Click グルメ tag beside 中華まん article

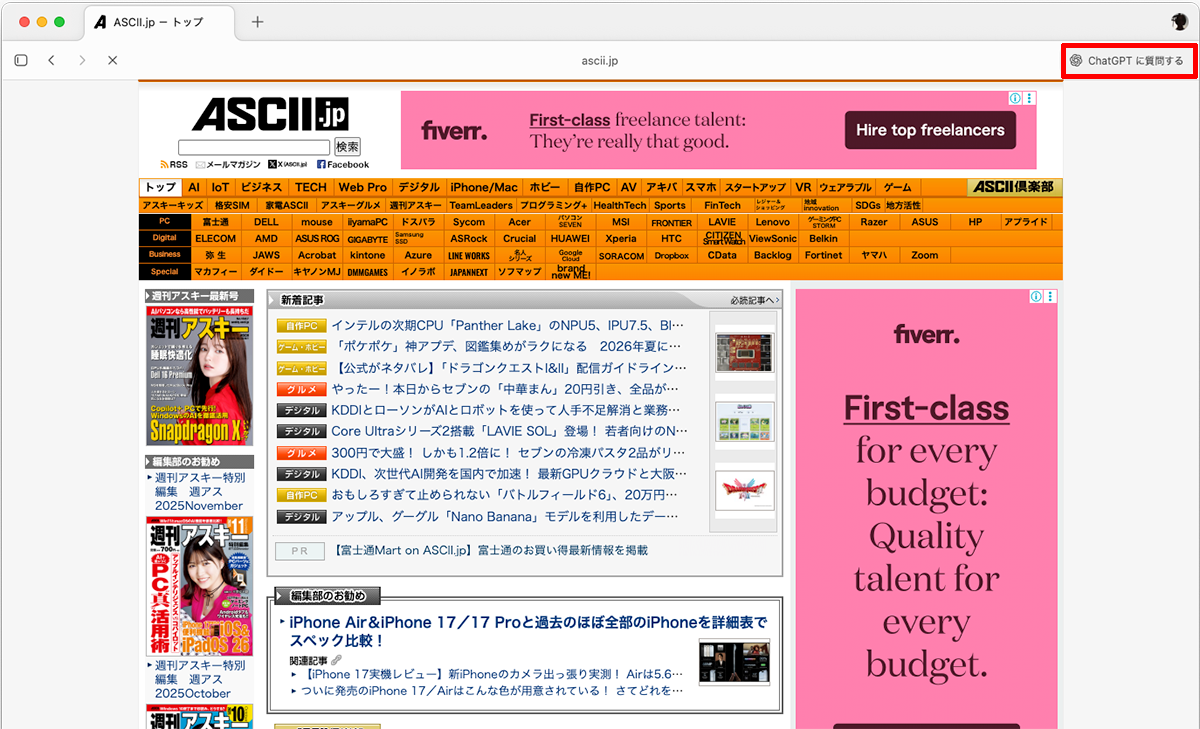point(302,389)
